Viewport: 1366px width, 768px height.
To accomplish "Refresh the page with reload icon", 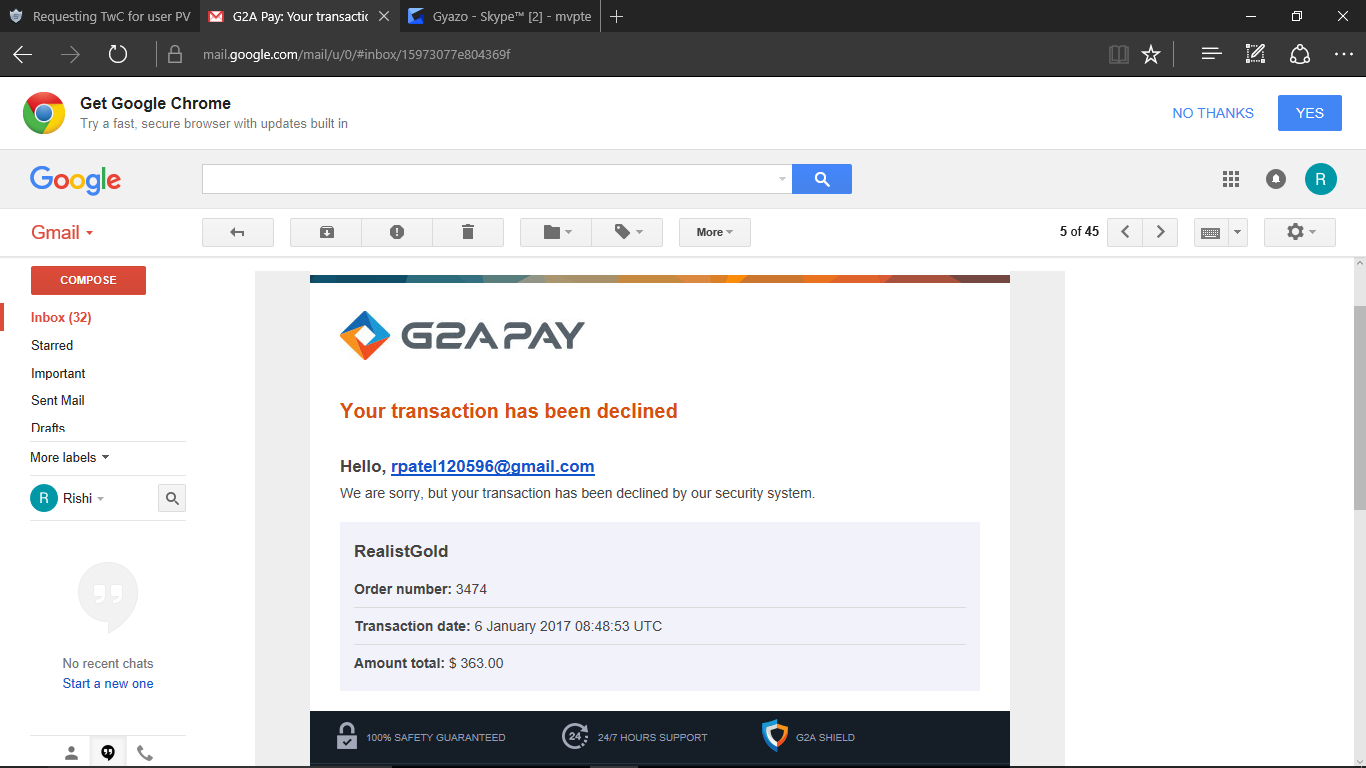I will pyautogui.click(x=118, y=54).
